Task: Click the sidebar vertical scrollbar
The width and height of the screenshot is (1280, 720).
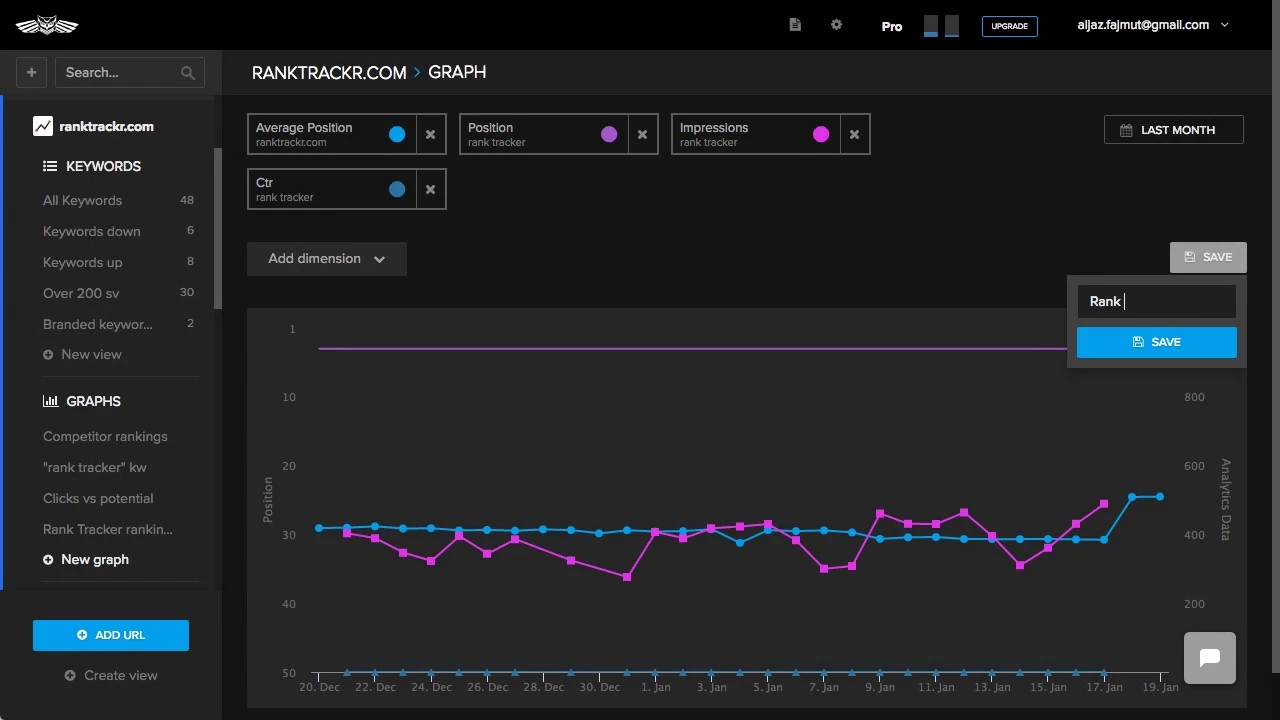Action: tap(218, 228)
